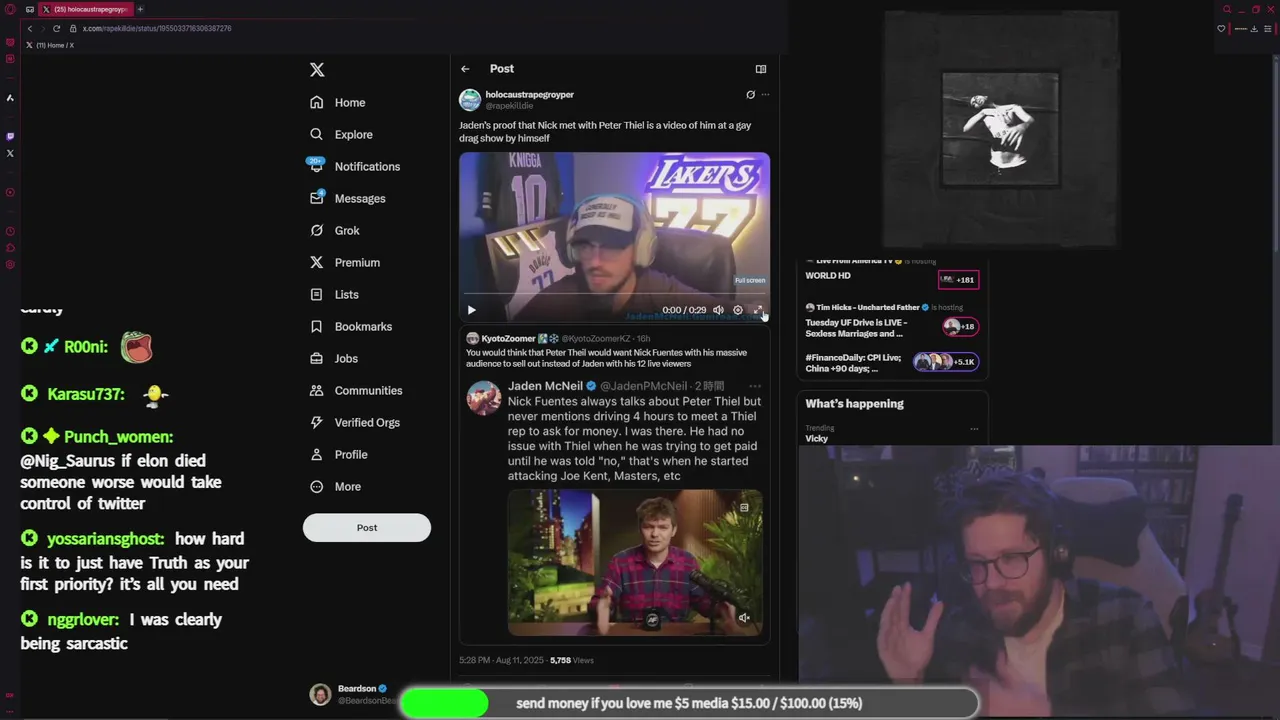The width and height of the screenshot is (1280, 720).
Task: Open the X panel in browser sidebar
Action: [10, 153]
